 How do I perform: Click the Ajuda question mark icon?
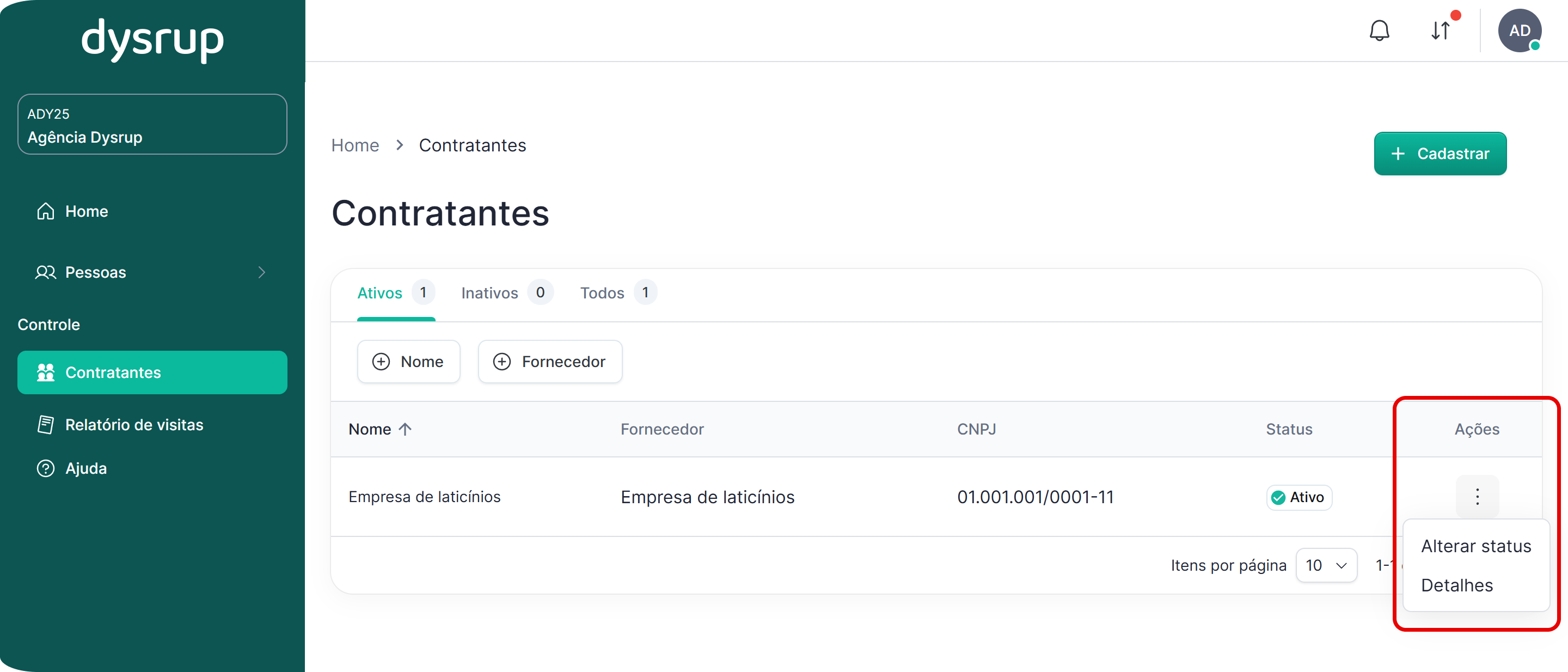point(46,468)
